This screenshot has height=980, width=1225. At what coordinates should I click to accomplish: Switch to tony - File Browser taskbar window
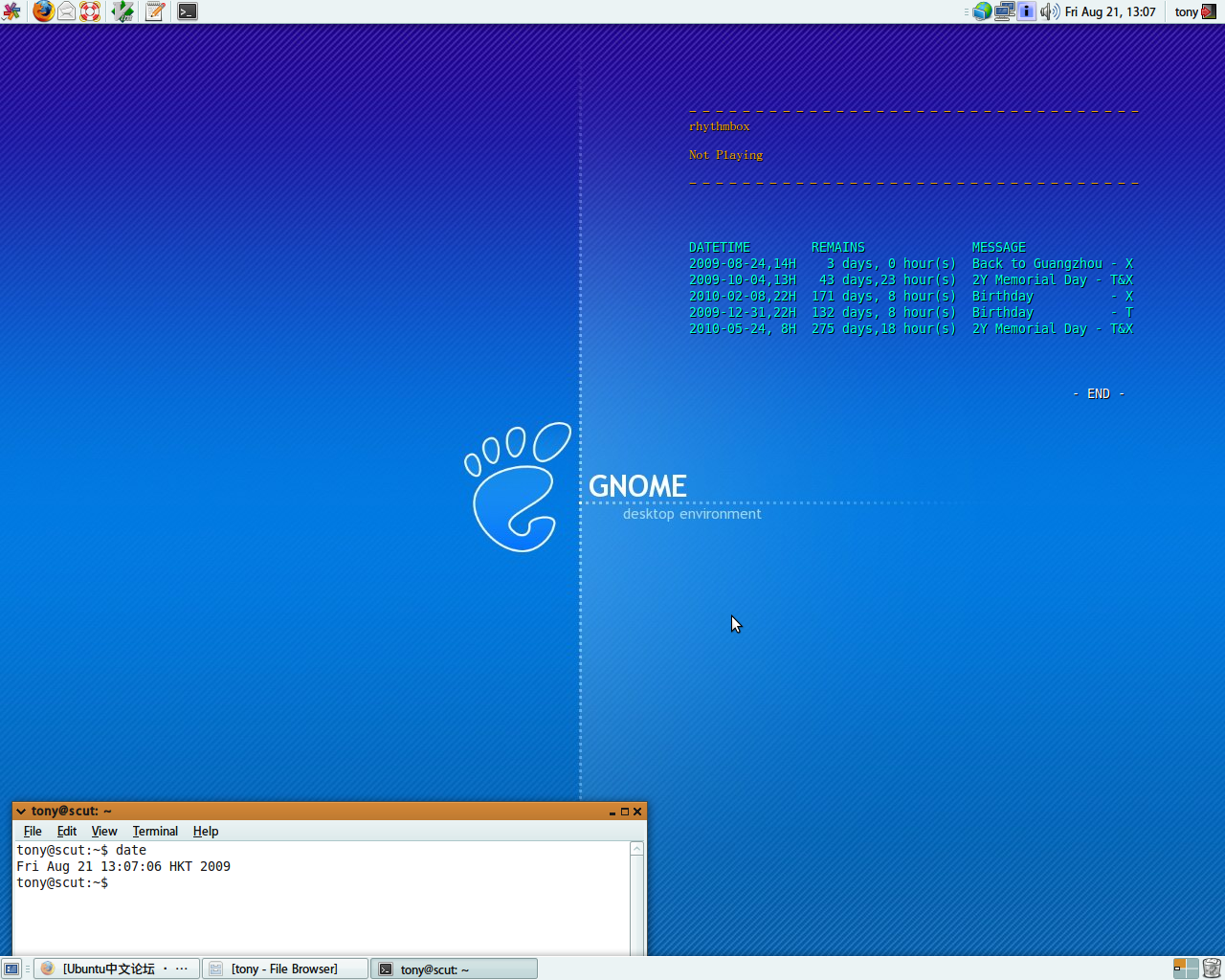[x=285, y=969]
